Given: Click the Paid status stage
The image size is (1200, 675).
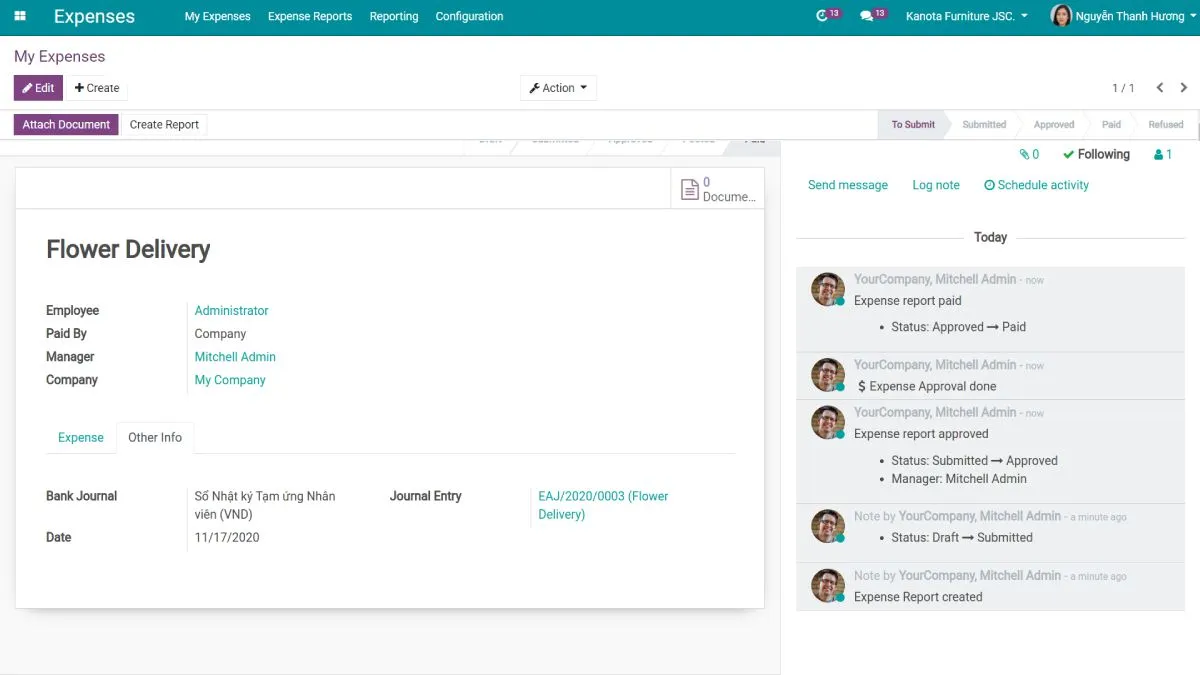Looking at the screenshot, I should click(1111, 124).
